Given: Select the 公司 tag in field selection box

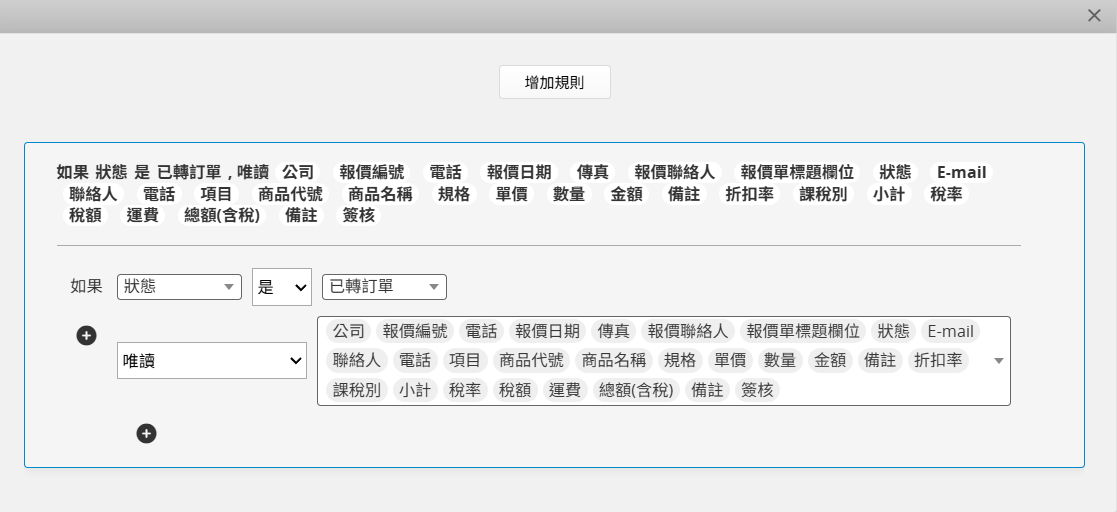Looking at the screenshot, I should click(x=349, y=331).
